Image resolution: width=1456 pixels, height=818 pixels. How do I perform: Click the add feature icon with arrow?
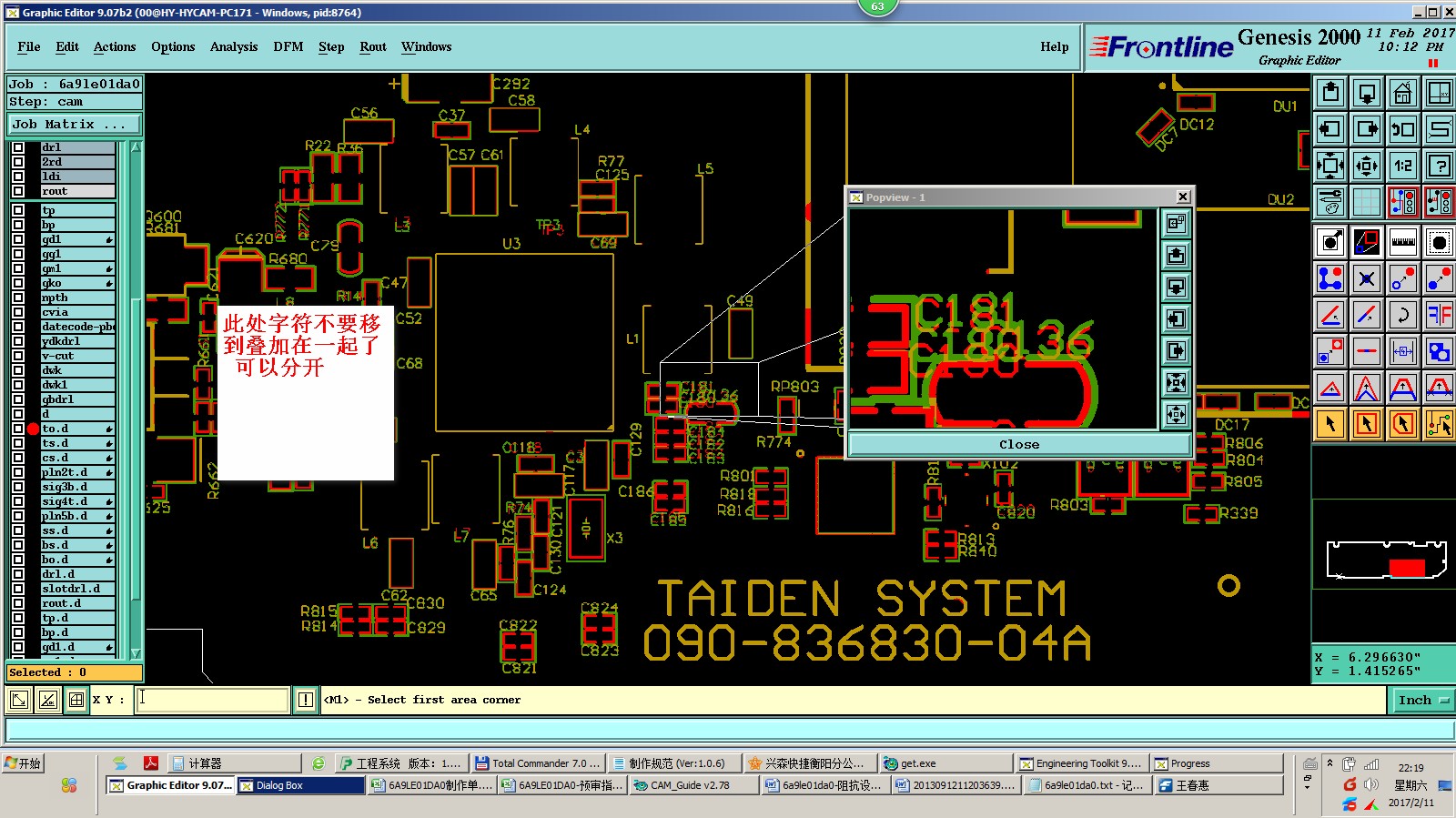pos(1330,242)
